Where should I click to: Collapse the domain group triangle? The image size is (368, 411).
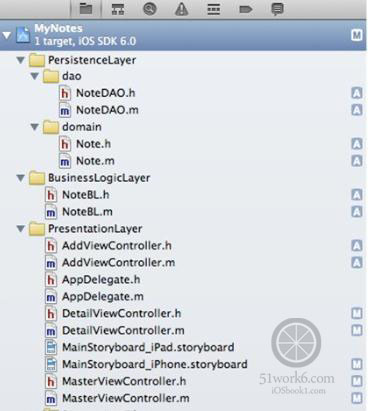(x=35, y=127)
